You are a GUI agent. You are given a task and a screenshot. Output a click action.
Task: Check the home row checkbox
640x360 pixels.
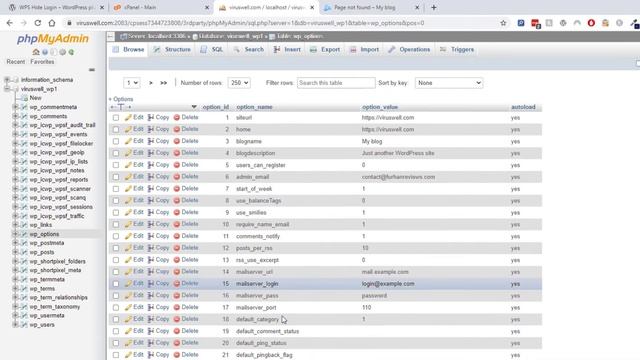[x=116, y=129]
